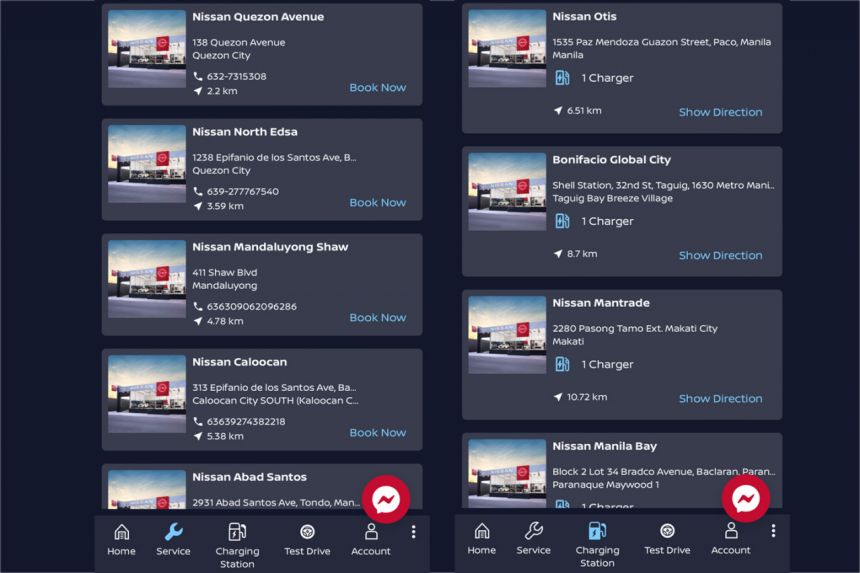Tap phone icon for Nissan North Edsa

(x=198, y=191)
